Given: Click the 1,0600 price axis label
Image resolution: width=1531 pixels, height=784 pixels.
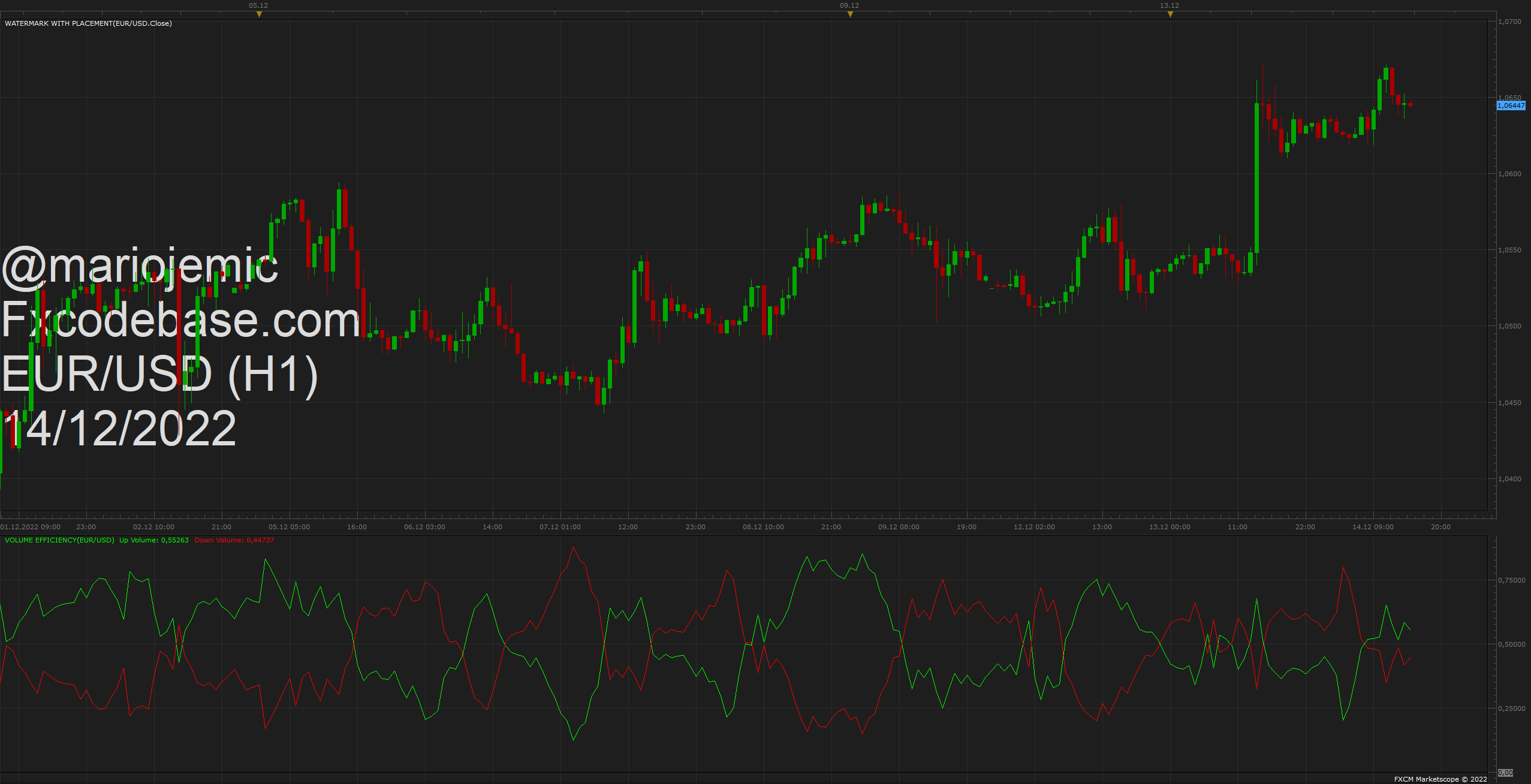Looking at the screenshot, I should click(x=1509, y=174).
